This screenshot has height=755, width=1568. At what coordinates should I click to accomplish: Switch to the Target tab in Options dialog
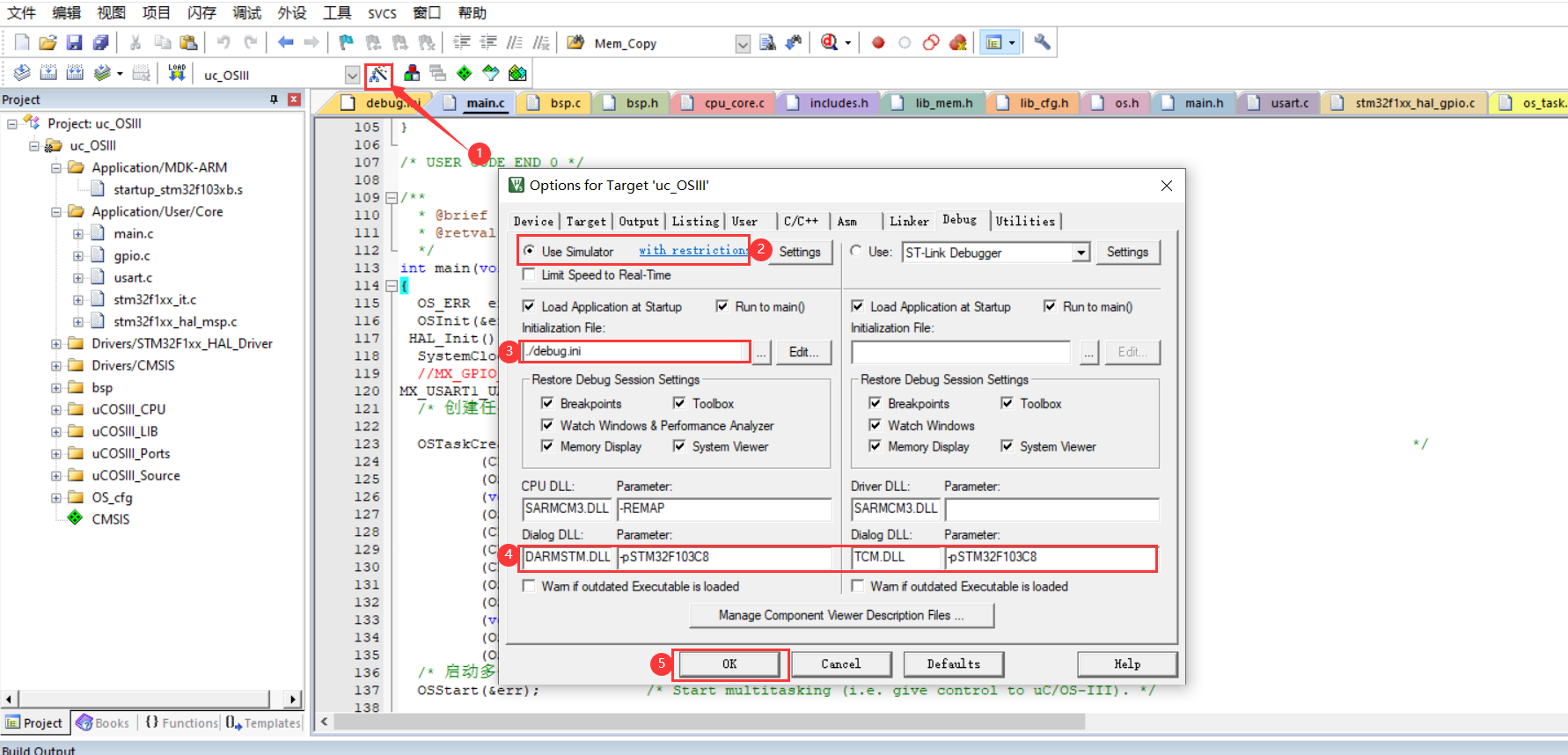586,222
